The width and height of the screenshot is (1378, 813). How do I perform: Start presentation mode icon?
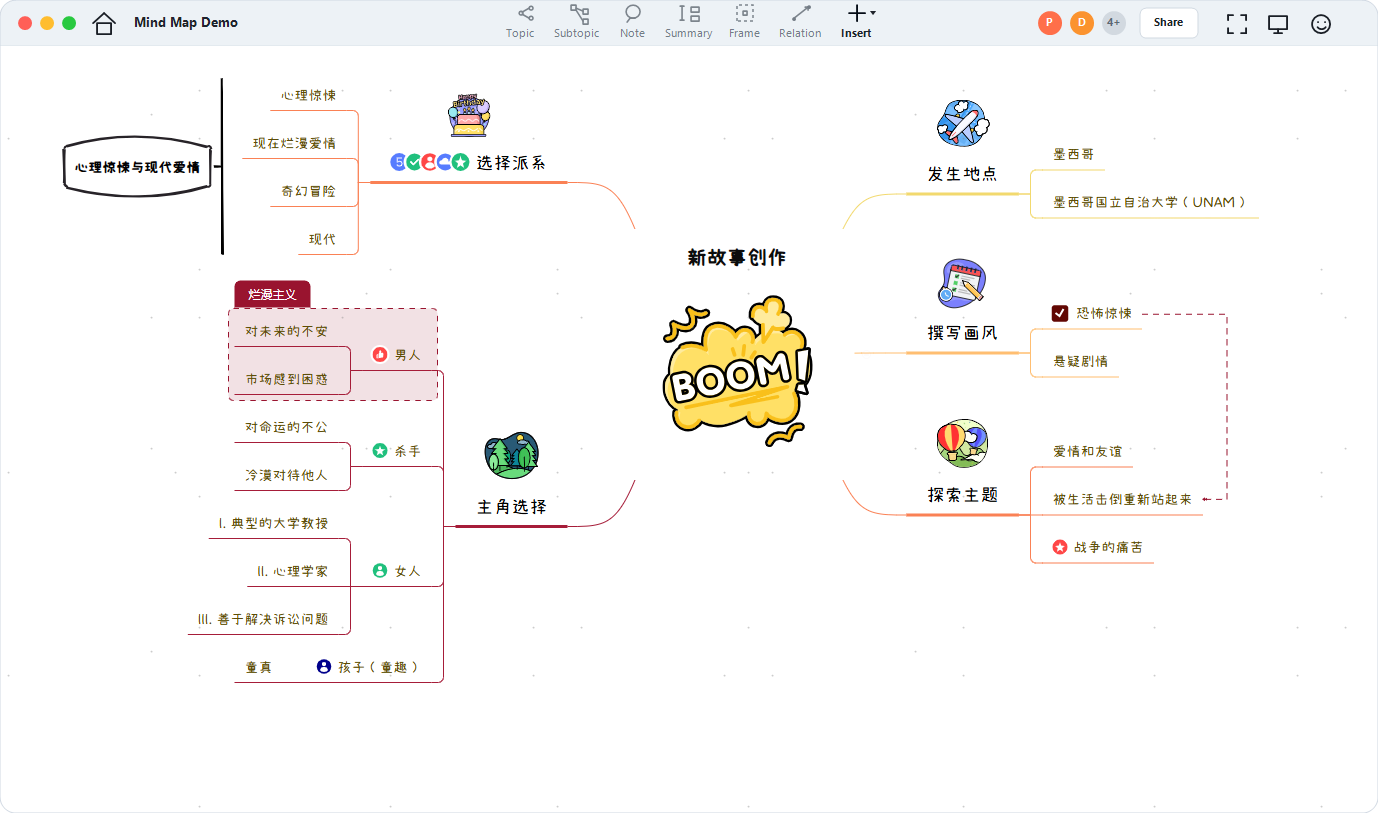coord(1278,24)
